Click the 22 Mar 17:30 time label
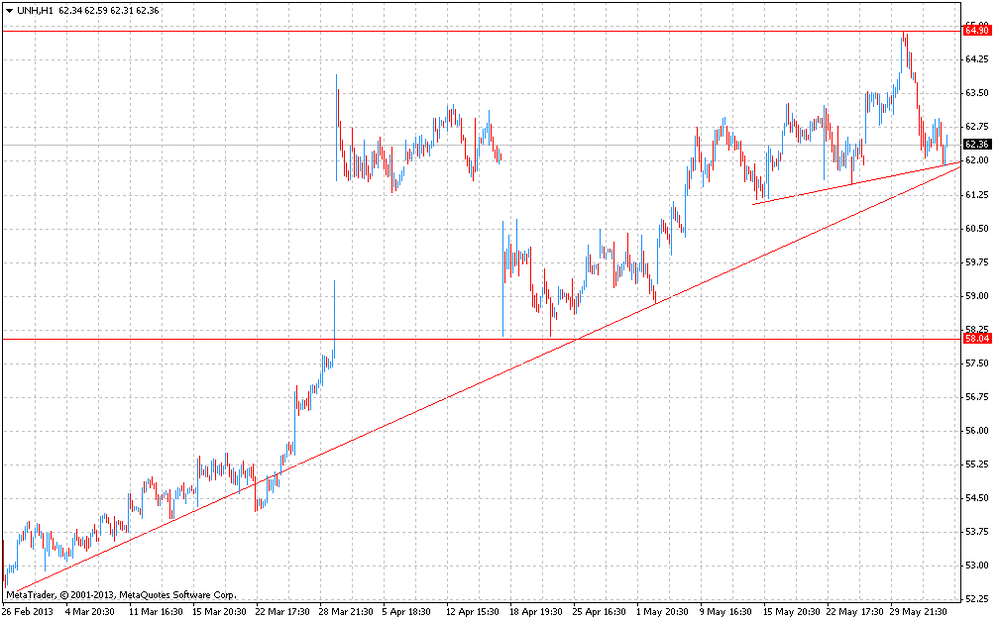The width and height of the screenshot is (1000, 620). pos(283,612)
